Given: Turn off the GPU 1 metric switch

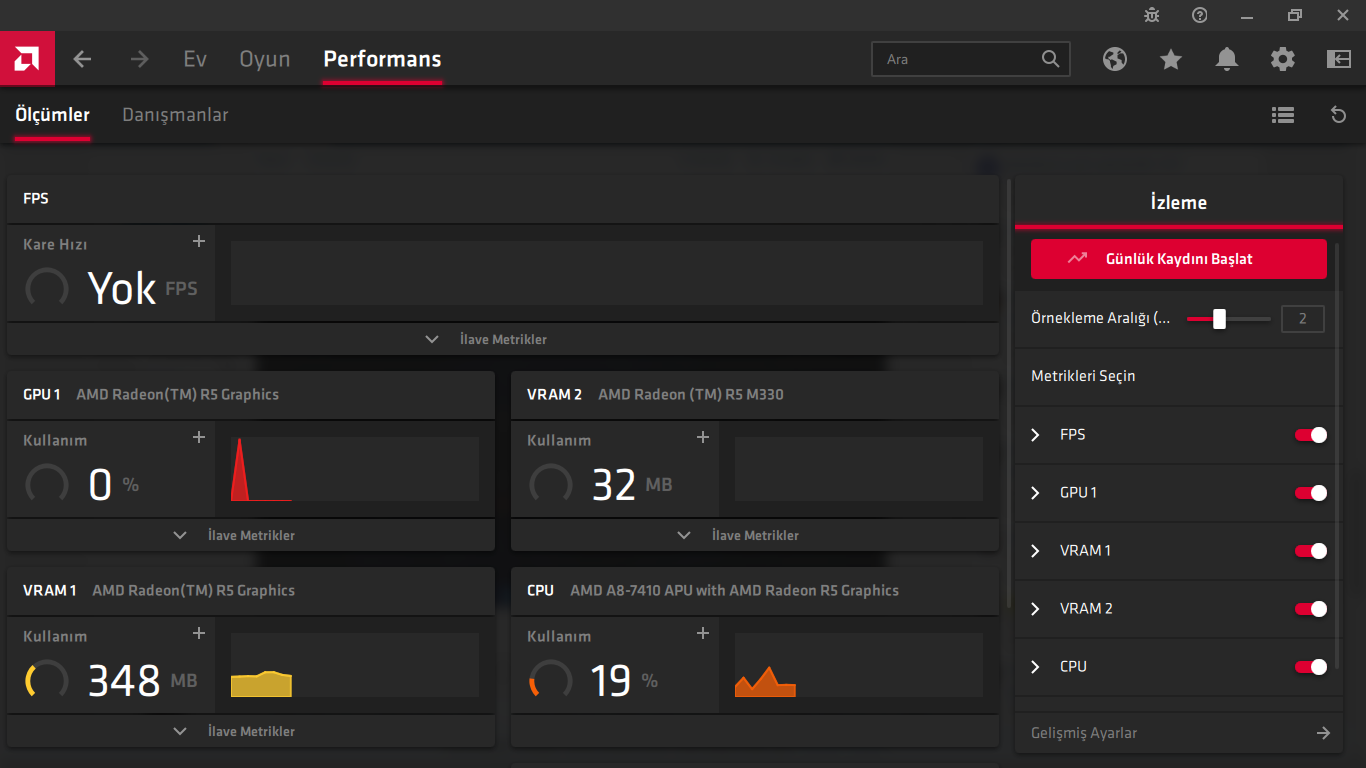Looking at the screenshot, I should [1311, 493].
